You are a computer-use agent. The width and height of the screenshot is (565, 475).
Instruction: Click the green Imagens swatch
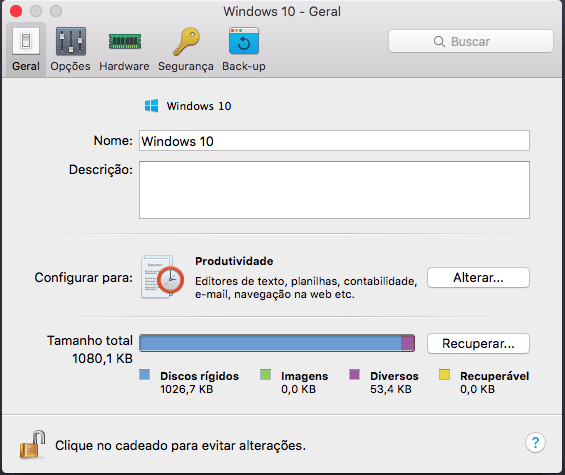tap(266, 374)
